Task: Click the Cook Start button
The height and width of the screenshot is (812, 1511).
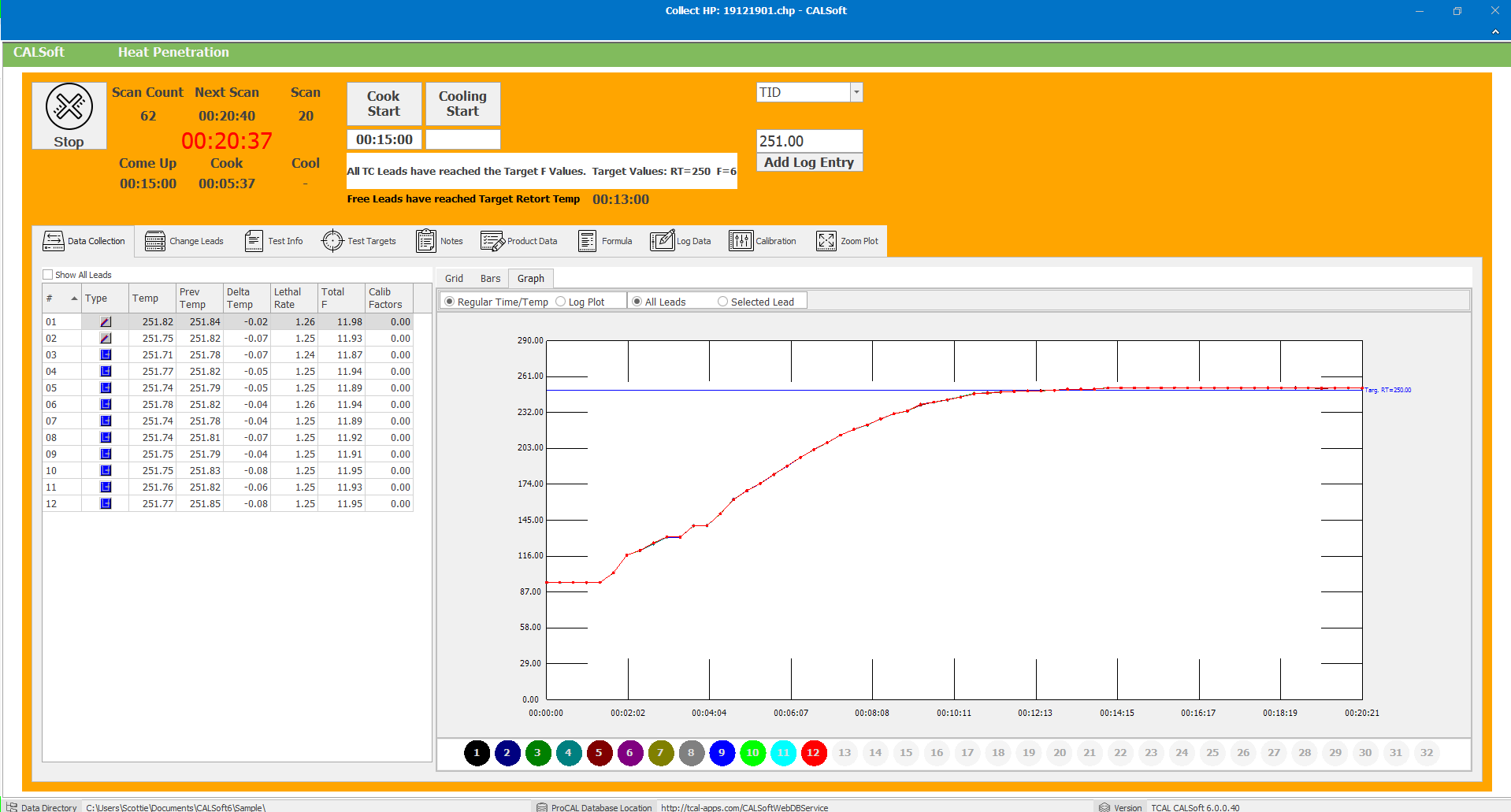Action: [x=384, y=104]
